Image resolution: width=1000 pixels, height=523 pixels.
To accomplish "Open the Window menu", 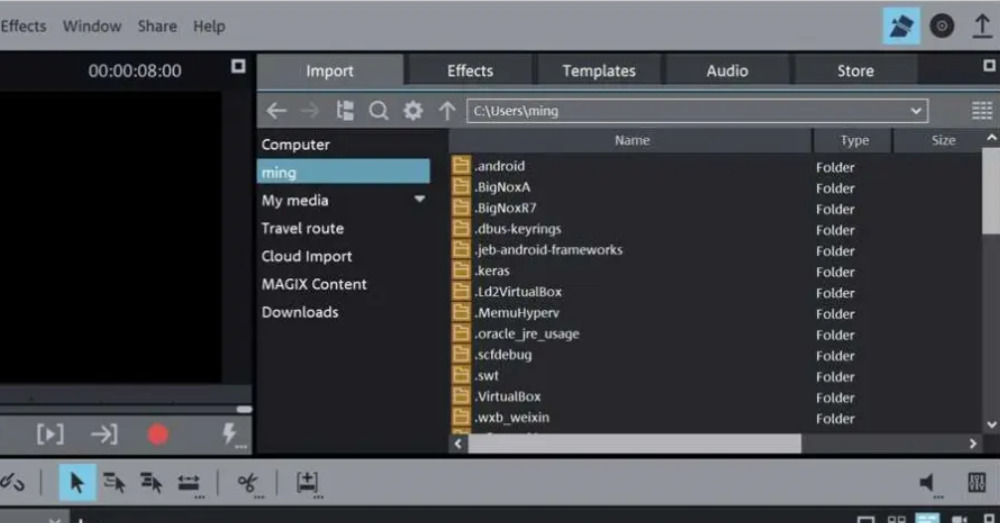I will (x=92, y=26).
